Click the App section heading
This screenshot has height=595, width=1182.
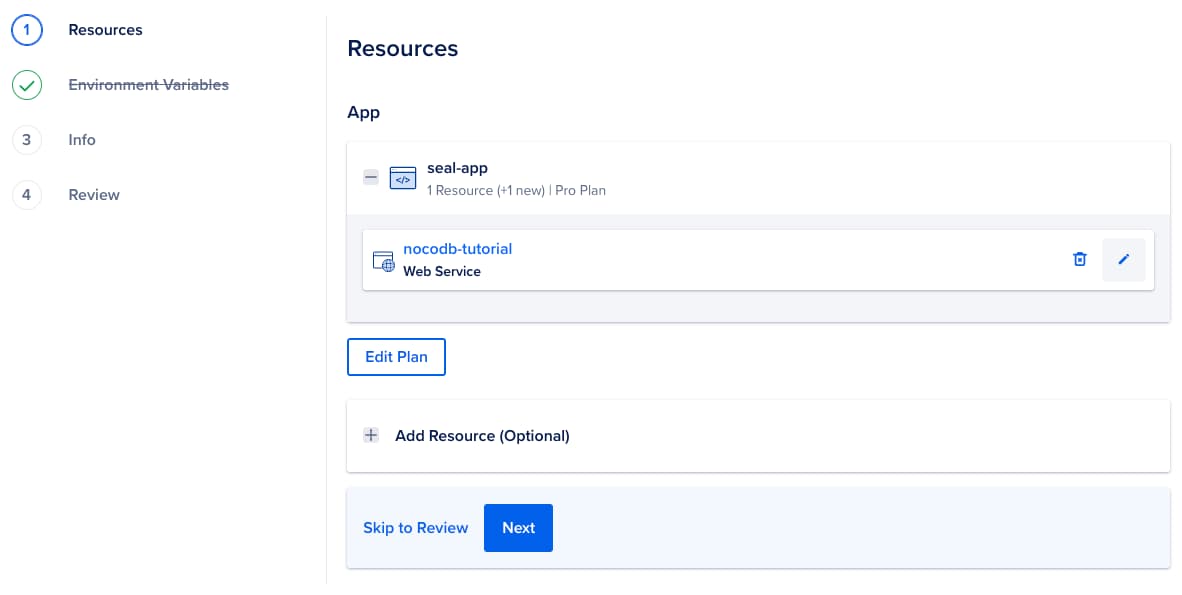[363, 113]
